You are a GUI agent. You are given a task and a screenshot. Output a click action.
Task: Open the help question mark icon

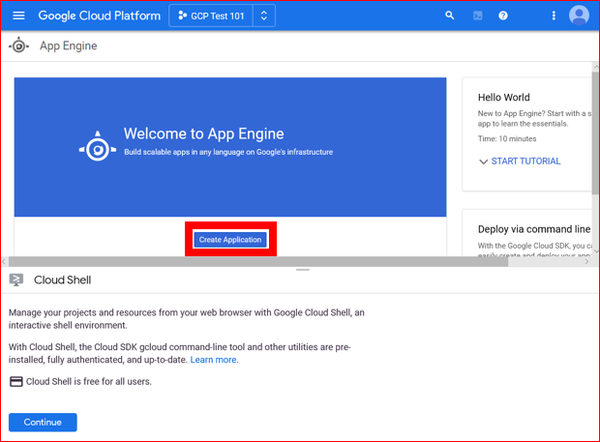(503, 16)
